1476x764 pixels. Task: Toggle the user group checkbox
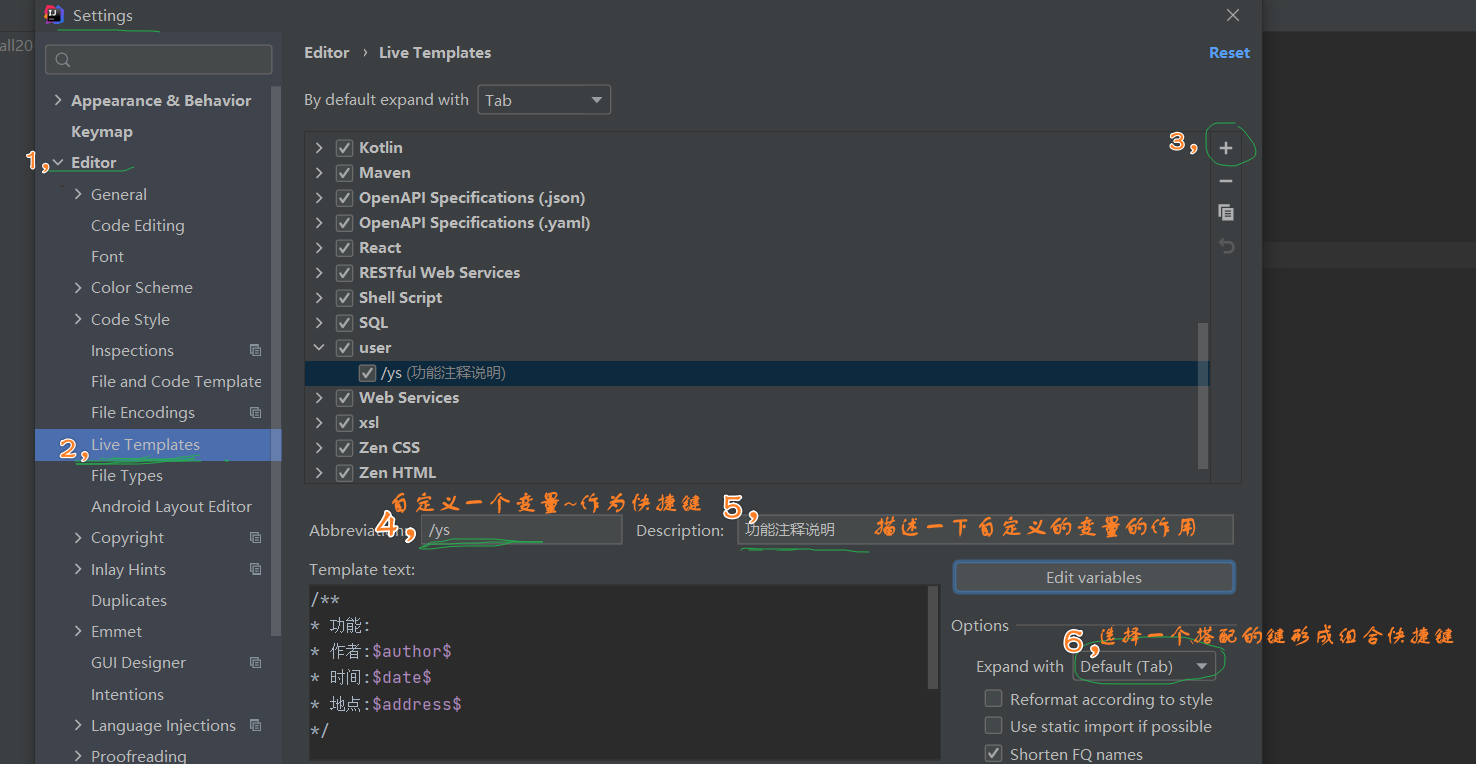[x=344, y=347]
